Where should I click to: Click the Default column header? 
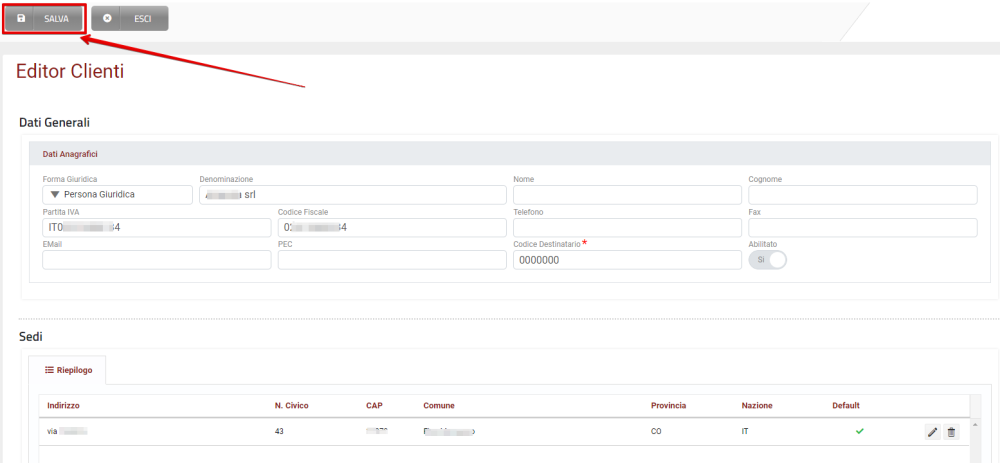(x=846, y=406)
